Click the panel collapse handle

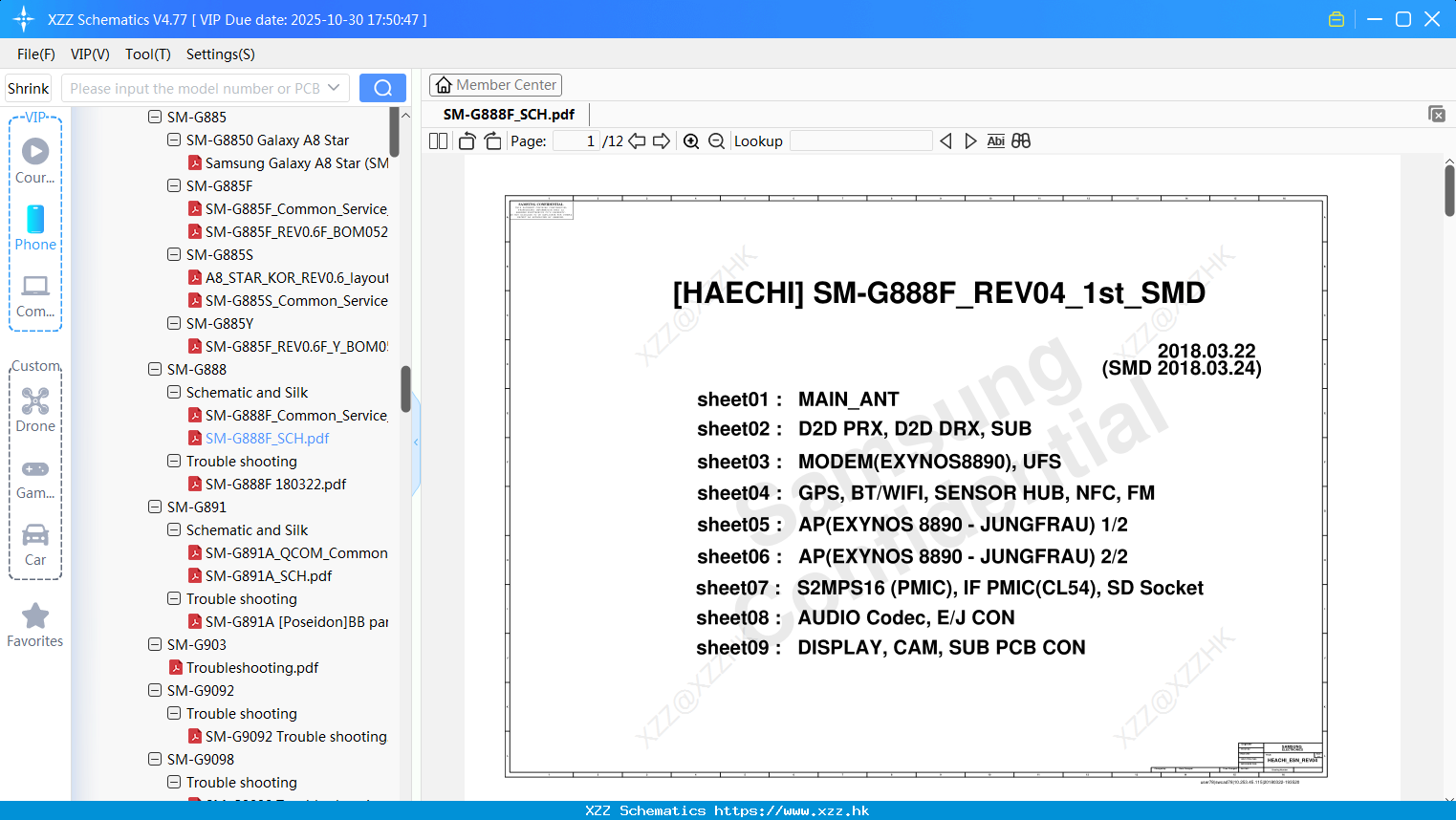pyautogui.click(x=416, y=442)
